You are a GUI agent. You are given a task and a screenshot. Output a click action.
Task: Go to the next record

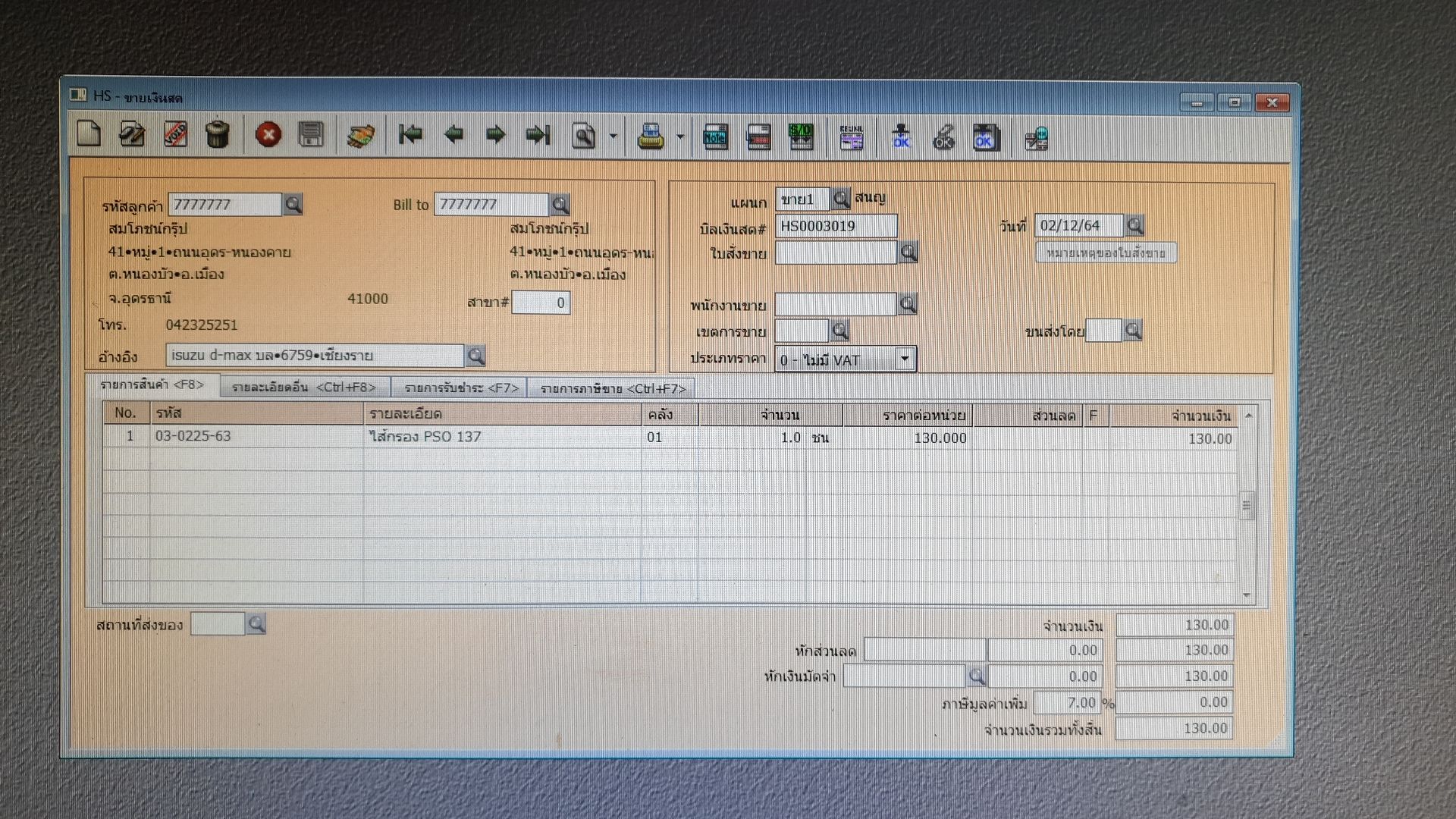point(495,136)
